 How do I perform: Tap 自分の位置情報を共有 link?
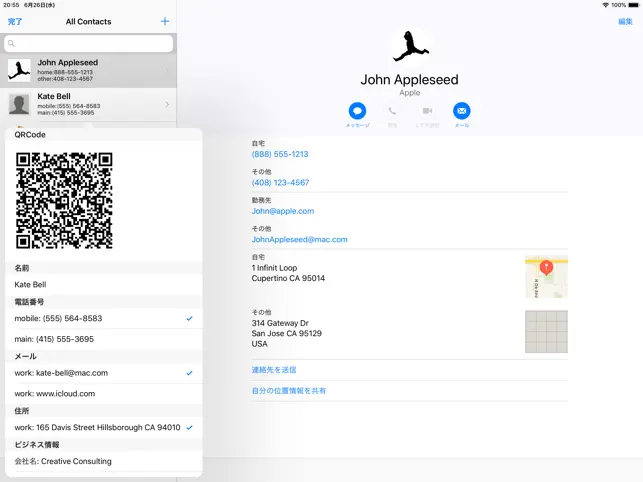(x=289, y=391)
